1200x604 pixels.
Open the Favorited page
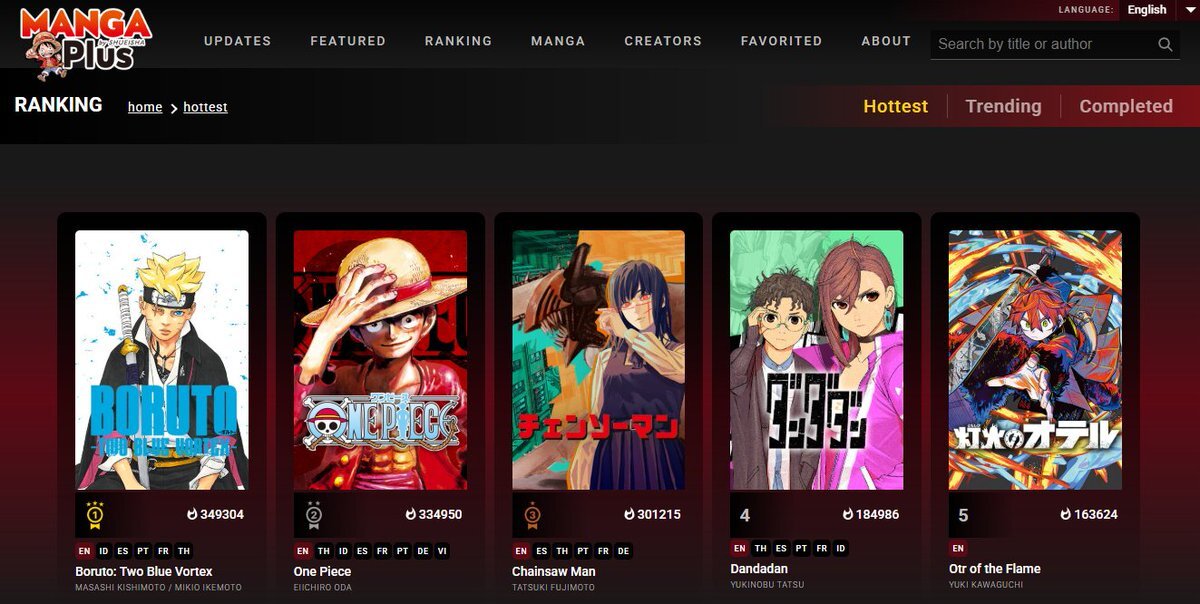click(782, 41)
